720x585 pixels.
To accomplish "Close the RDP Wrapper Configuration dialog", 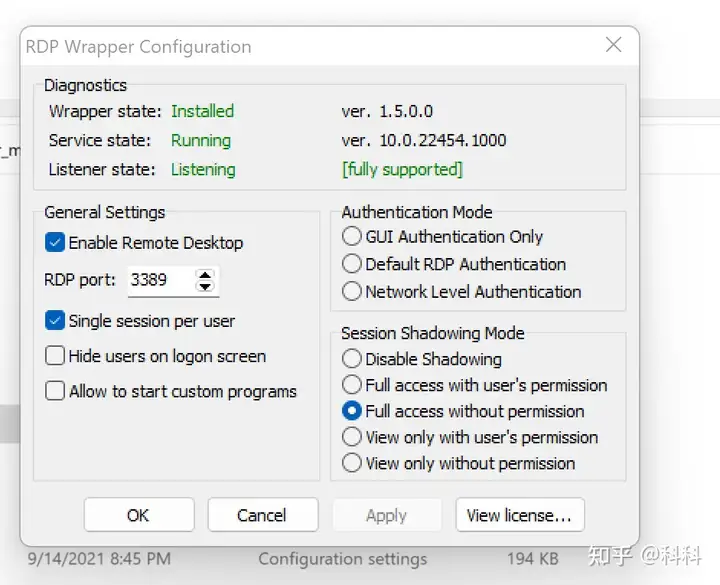I will 613,45.
